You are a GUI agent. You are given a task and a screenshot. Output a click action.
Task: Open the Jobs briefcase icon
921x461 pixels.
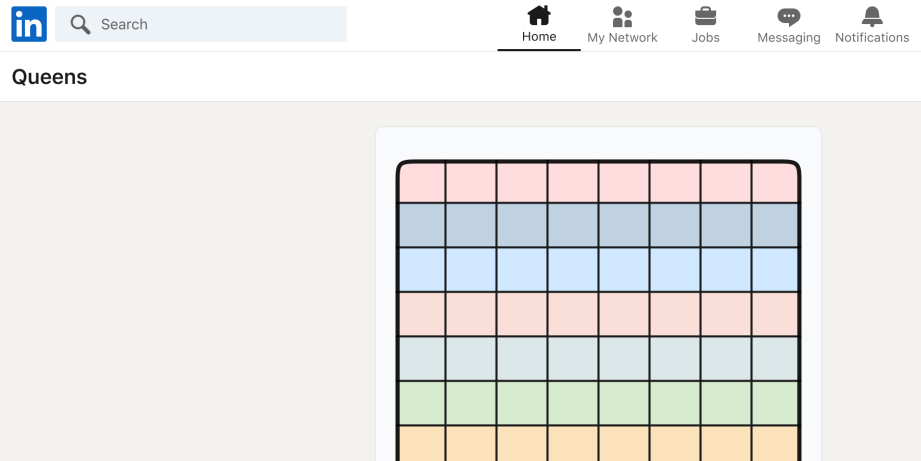705,15
